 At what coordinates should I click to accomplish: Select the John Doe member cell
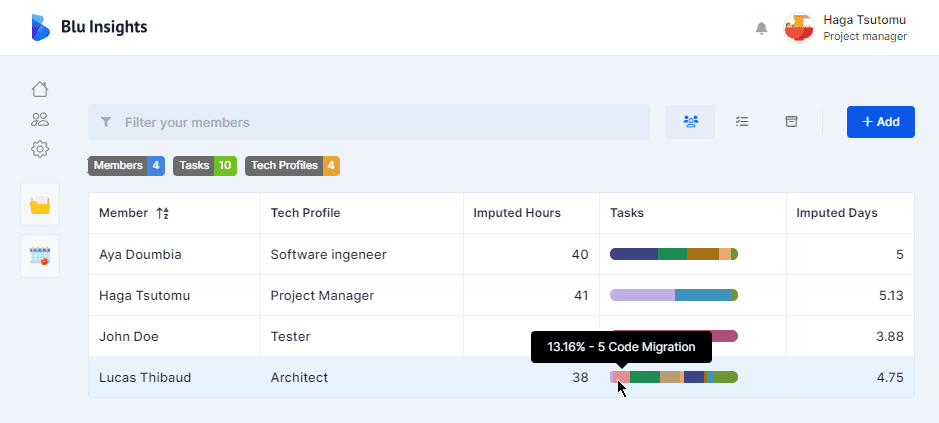pos(174,336)
